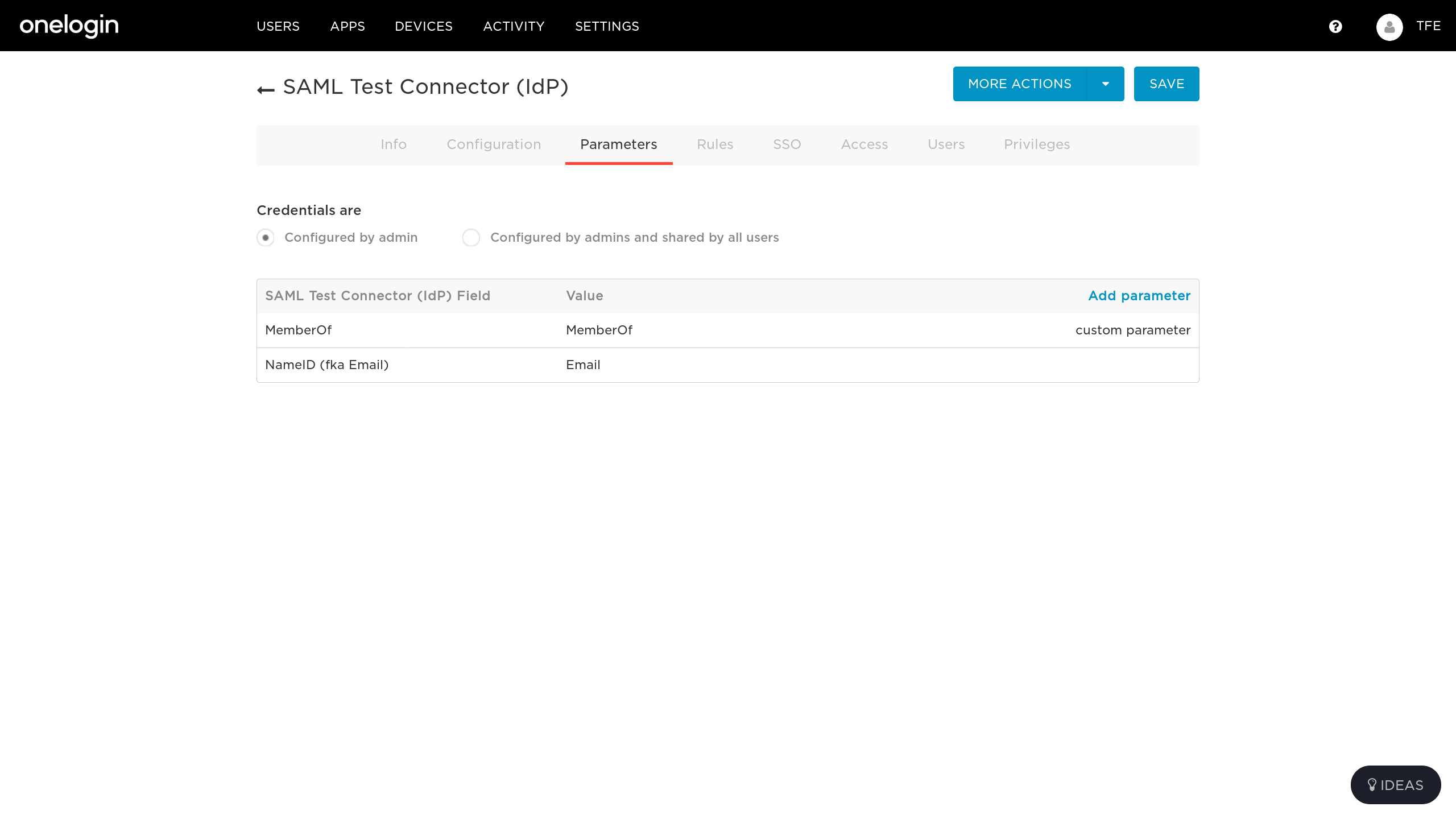Open the help question mark icon
The height and width of the screenshot is (819, 1456).
coord(1335,27)
